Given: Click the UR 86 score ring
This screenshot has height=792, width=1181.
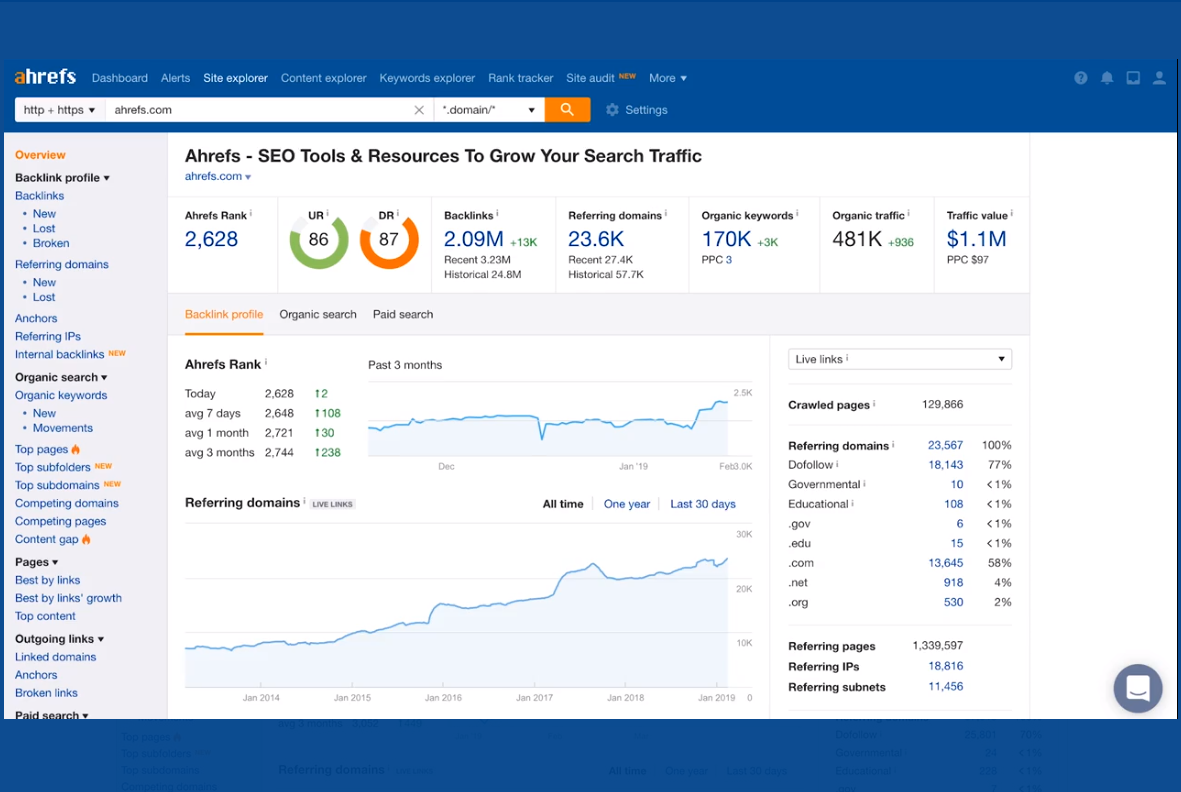Looking at the screenshot, I should (x=319, y=240).
